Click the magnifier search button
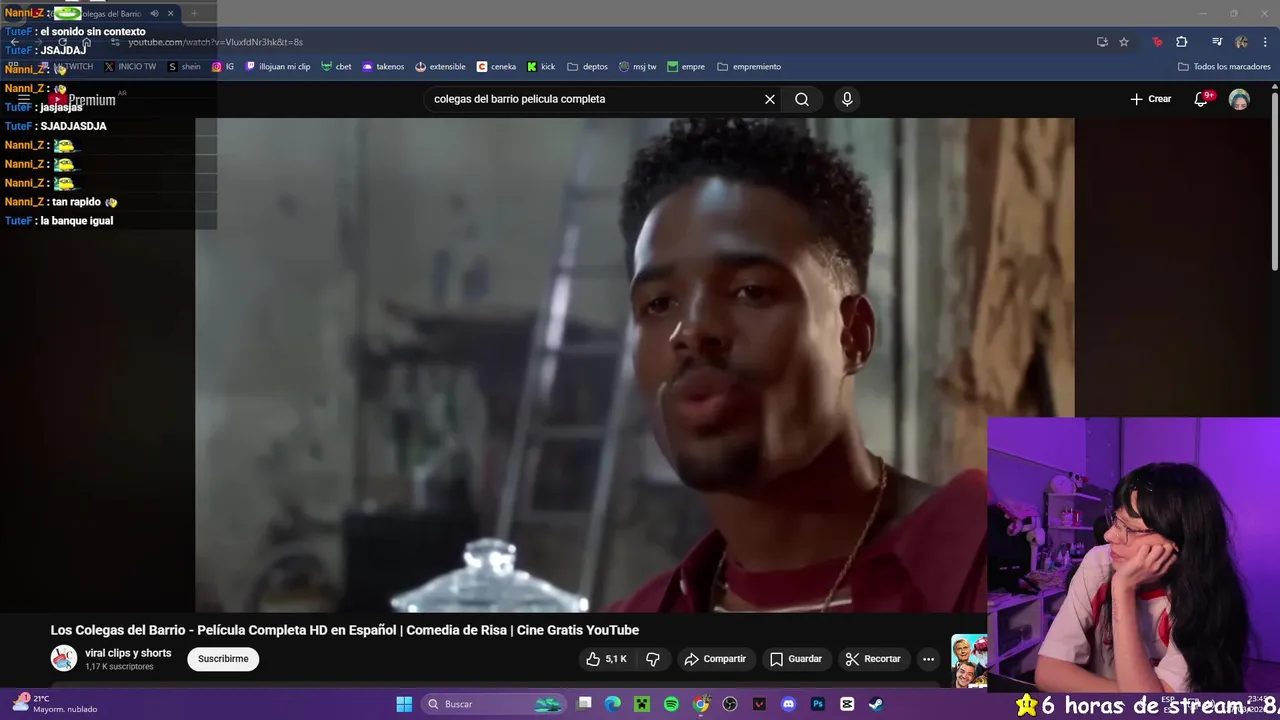The image size is (1280, 720). point(802,99)
